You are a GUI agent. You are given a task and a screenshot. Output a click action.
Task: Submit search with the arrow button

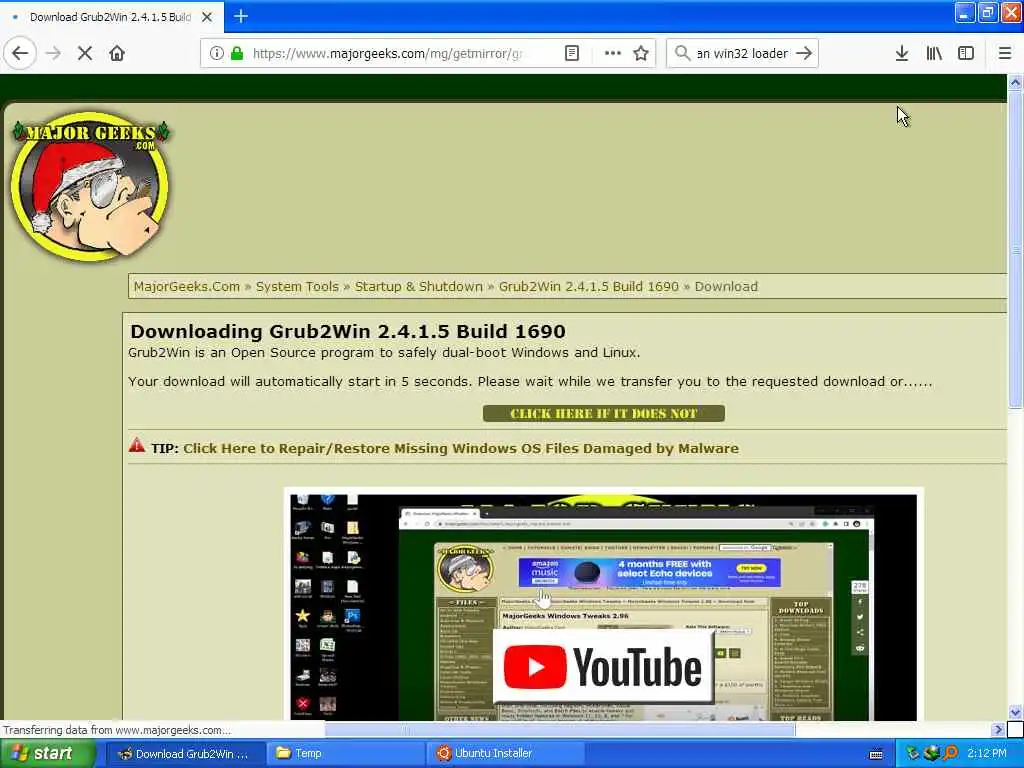(x=805, y=54)
